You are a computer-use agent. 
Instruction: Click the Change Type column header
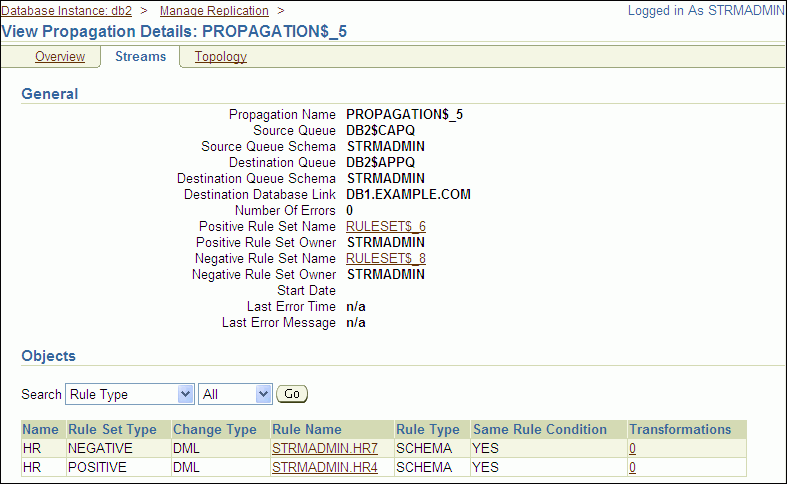(215, 430)
